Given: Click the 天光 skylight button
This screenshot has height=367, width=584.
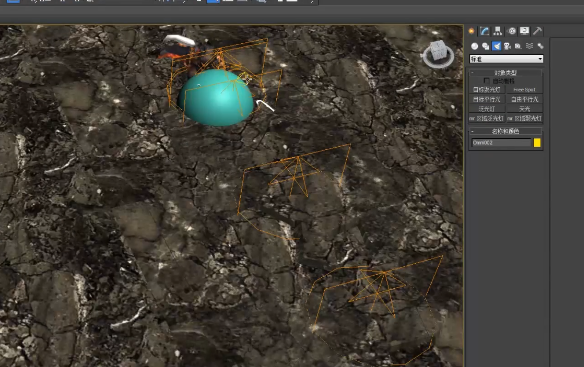Looking at the screenshot, I should (524, 109).
